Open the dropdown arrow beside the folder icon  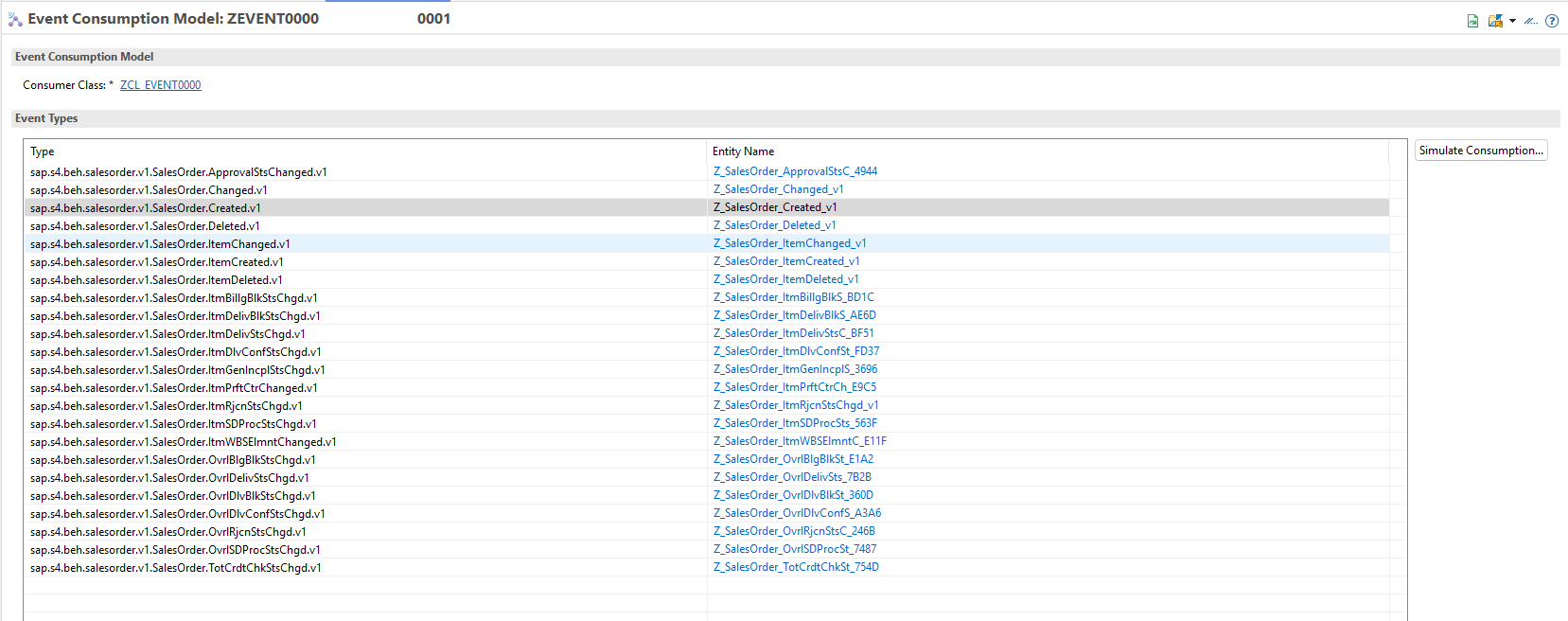1512,21
